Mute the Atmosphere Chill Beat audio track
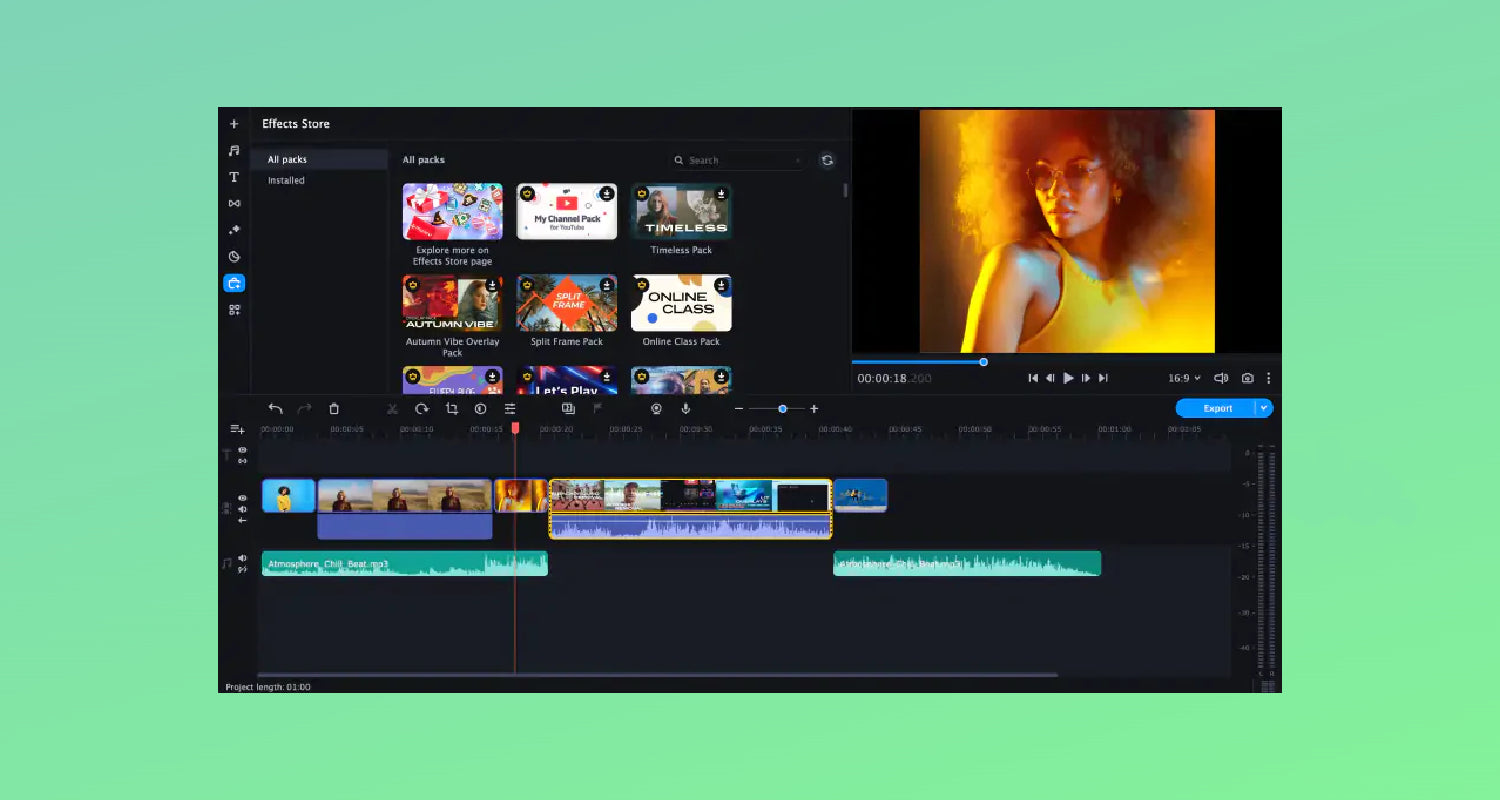 click(x=242, y=558)
